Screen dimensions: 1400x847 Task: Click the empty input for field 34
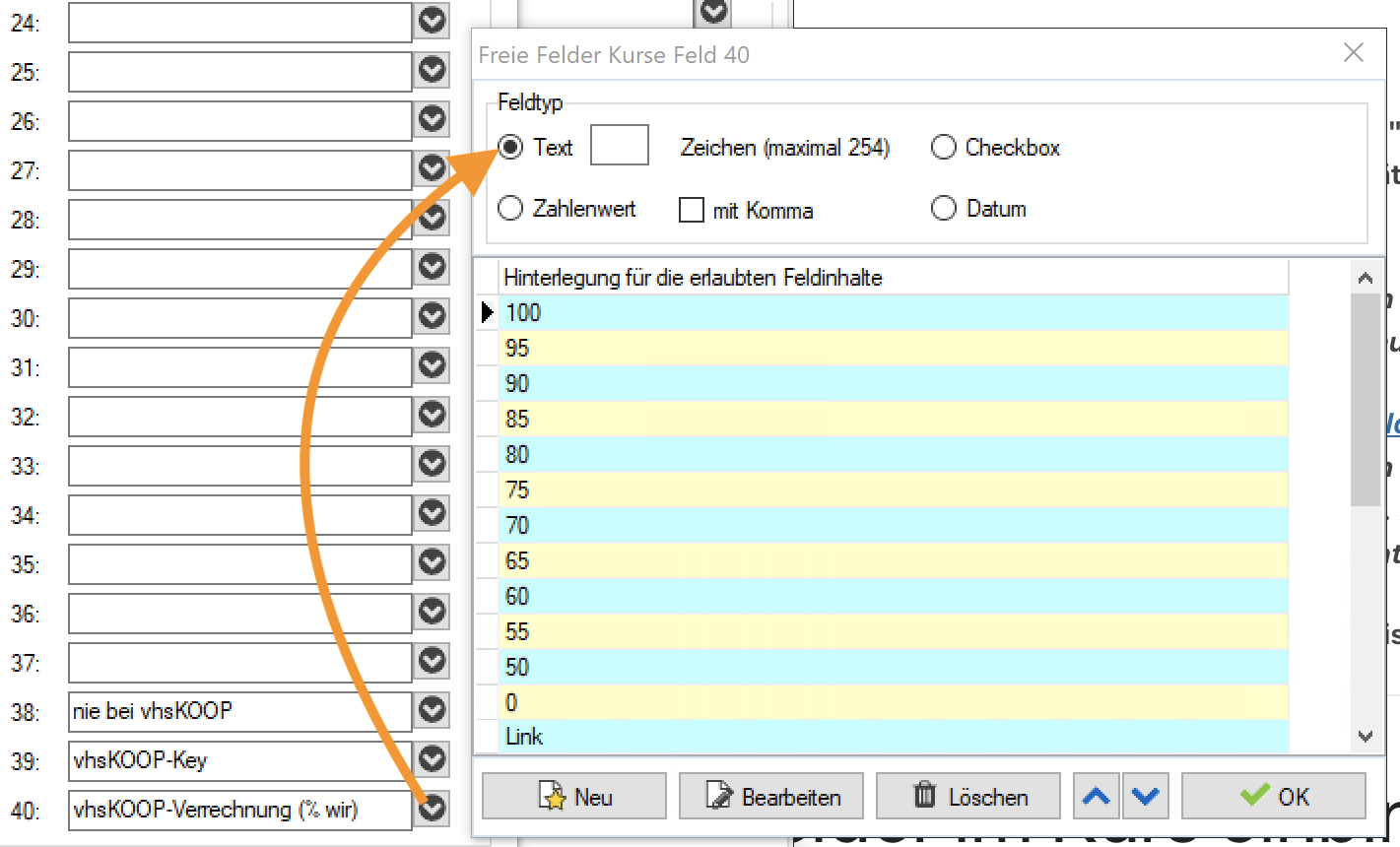pyautogui.click(x=239, y=514)
